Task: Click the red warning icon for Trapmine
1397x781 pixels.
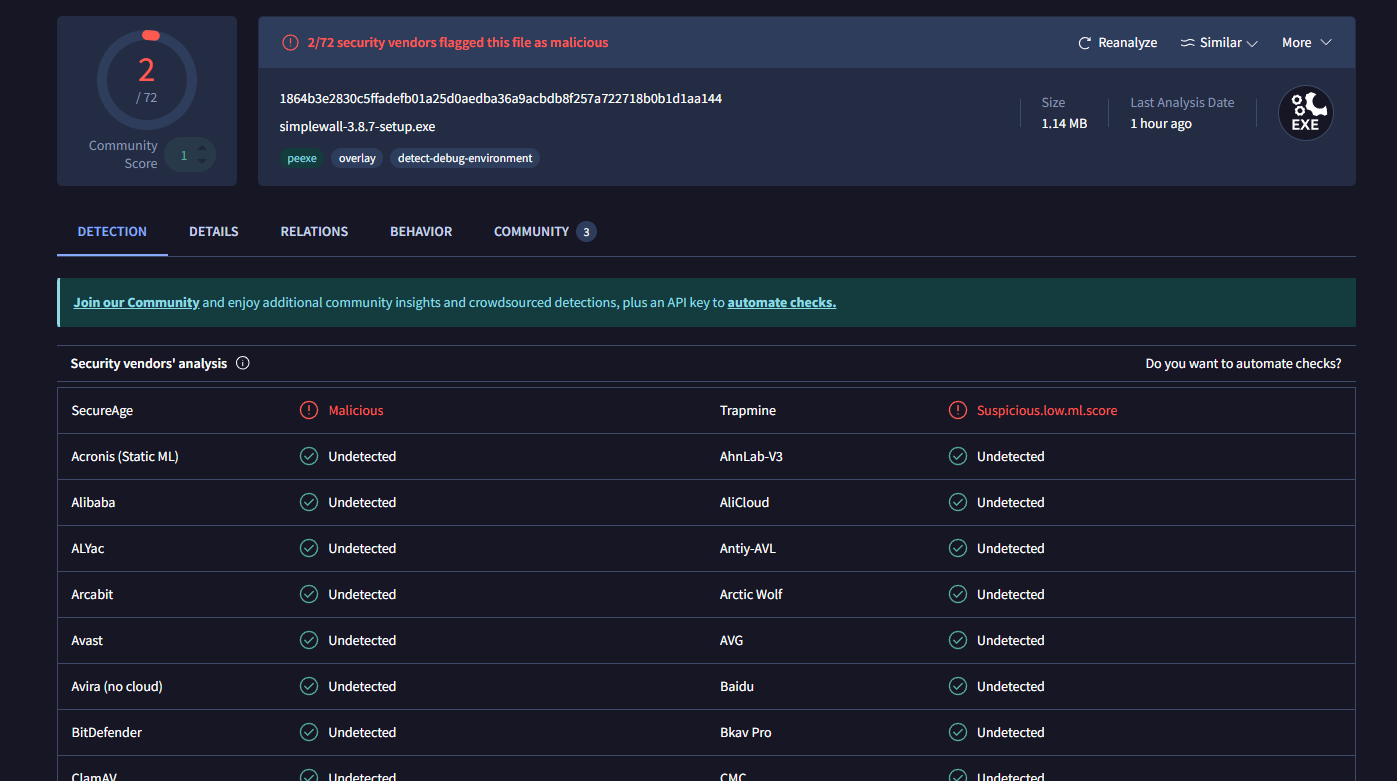Action: pos(958,410)
